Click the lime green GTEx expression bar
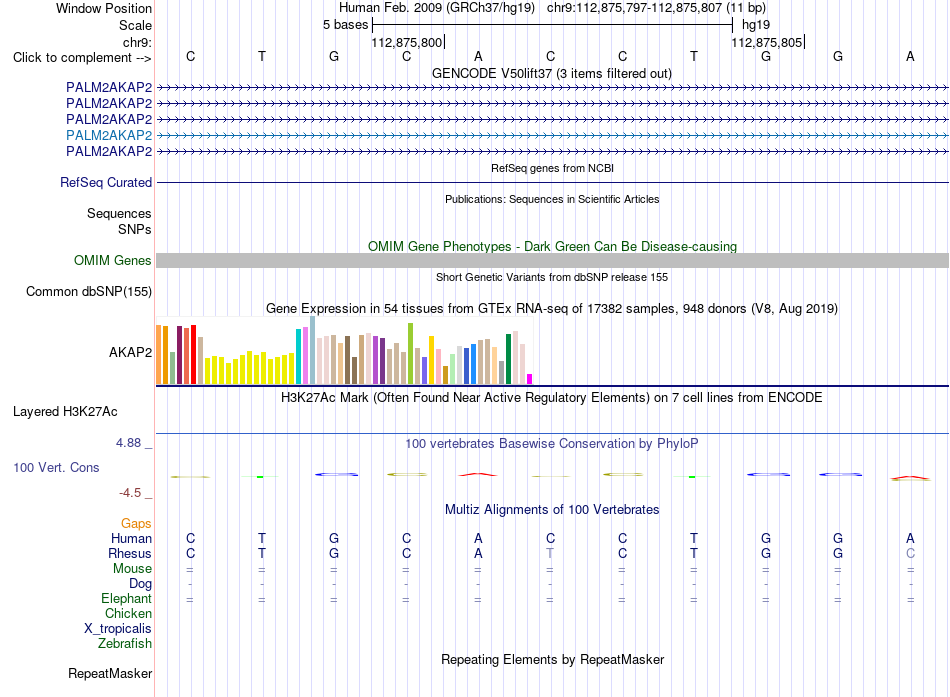The height and width of the screenshot is (697, 950). (x=411, y=353)
